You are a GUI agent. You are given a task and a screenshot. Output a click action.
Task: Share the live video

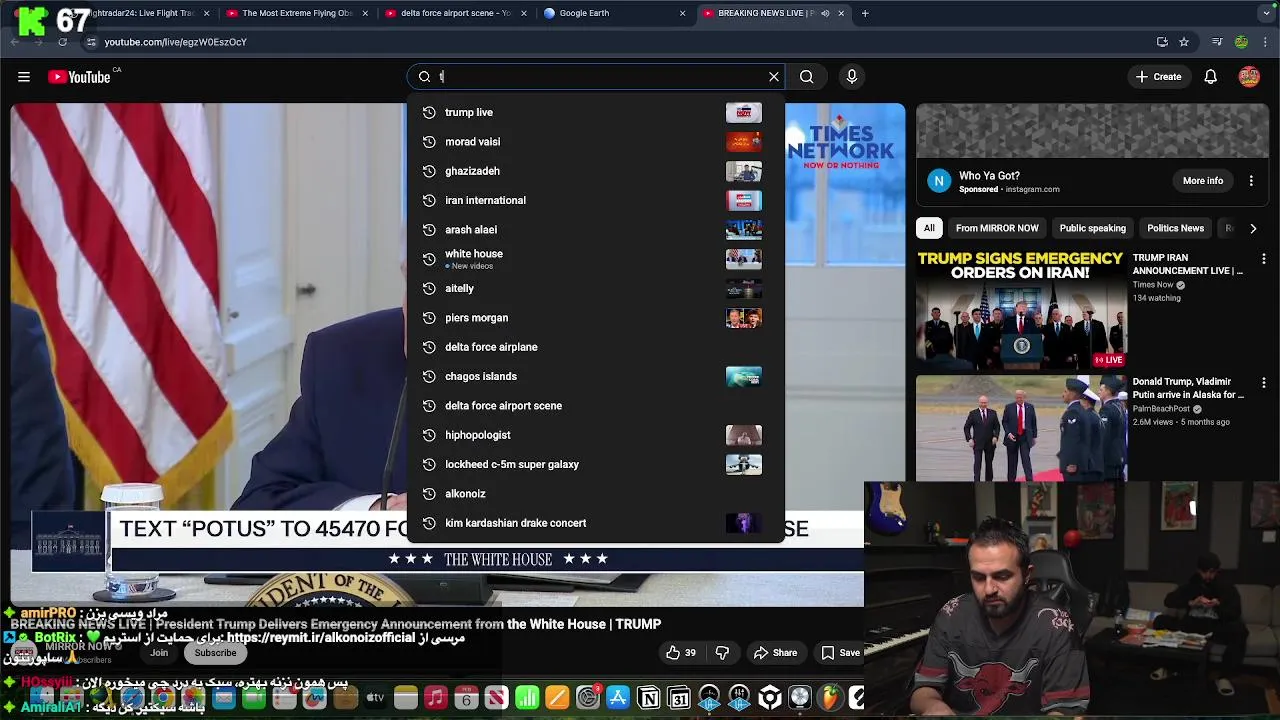coord(775,653)
